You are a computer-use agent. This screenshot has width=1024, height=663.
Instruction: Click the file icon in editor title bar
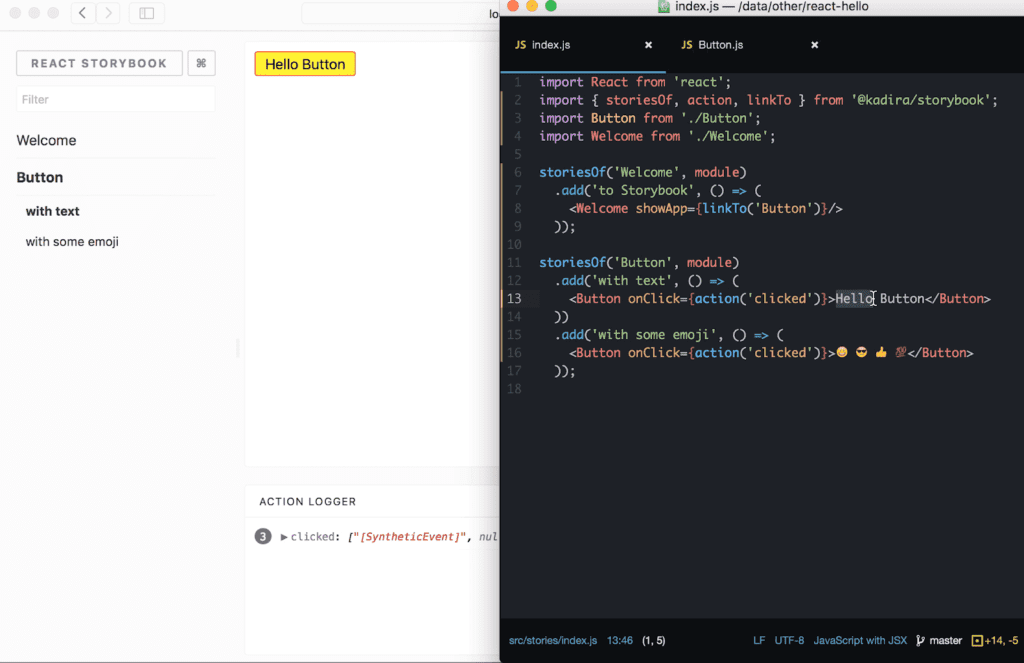(x=664, y=7)
